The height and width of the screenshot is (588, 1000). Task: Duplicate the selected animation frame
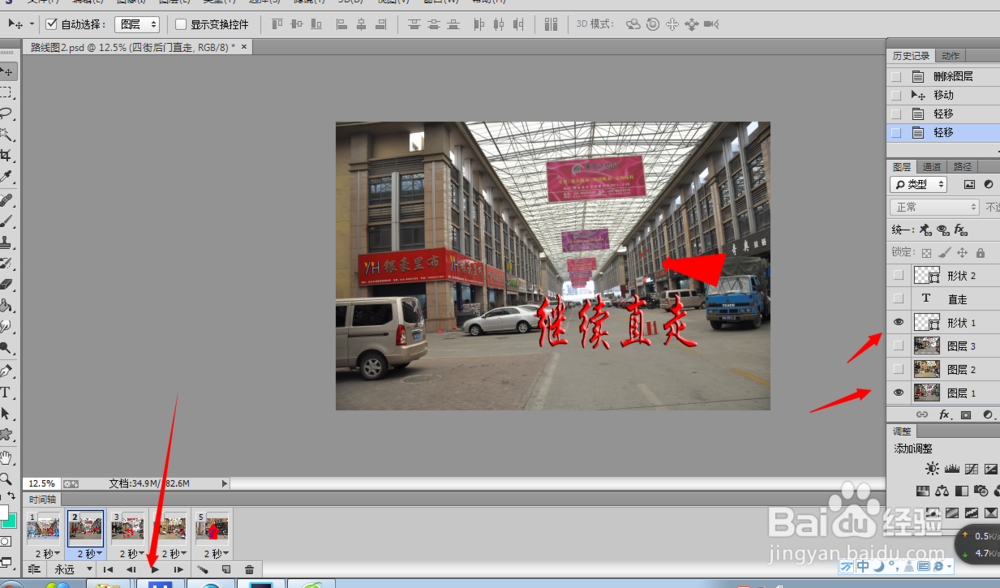pyautogui.click(x=226, y=570)
